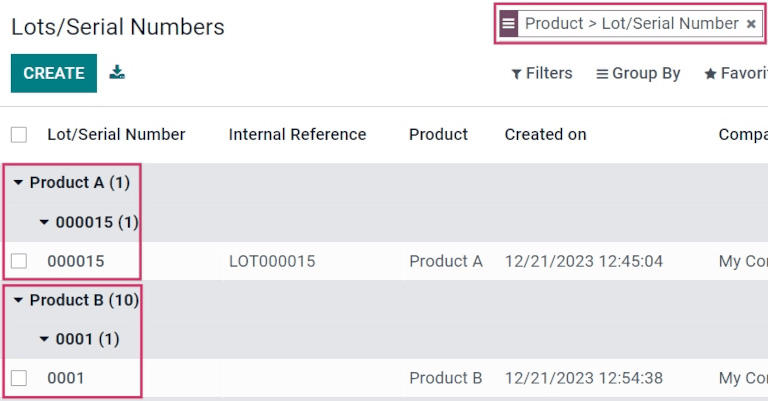Sort by Product column header

[x=438, y=135]
